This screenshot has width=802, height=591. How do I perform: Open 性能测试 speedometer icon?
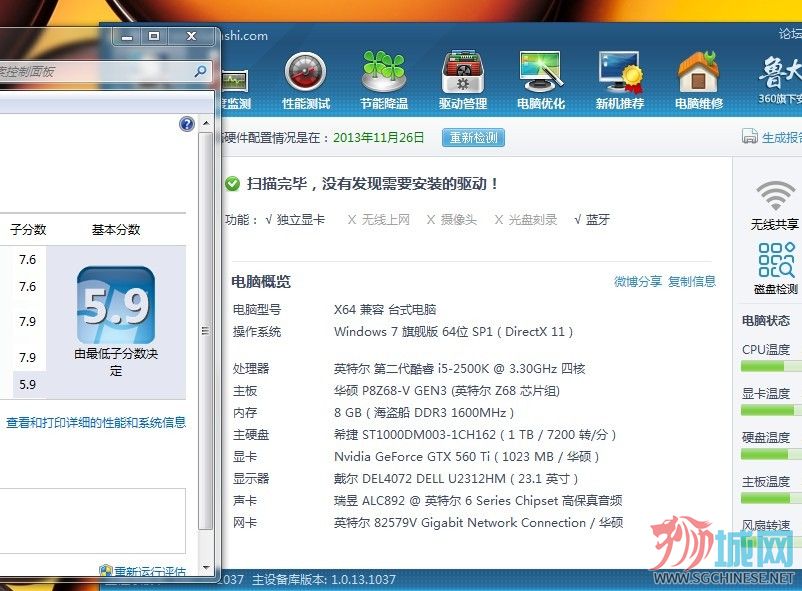305,72
